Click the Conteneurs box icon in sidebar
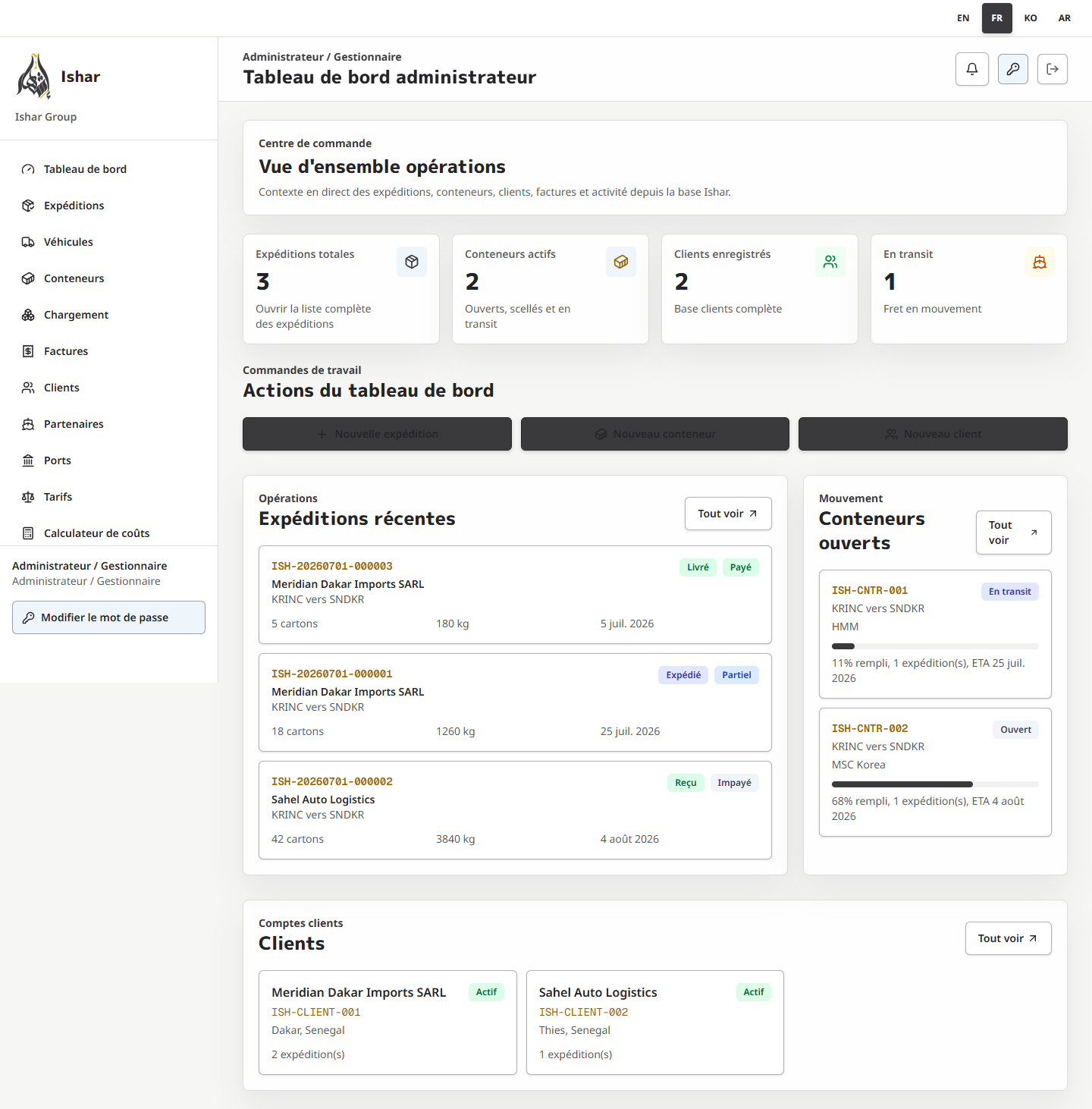This screenshot has width=1092, height=1109. pyautogui.click(x=28, y=278)
